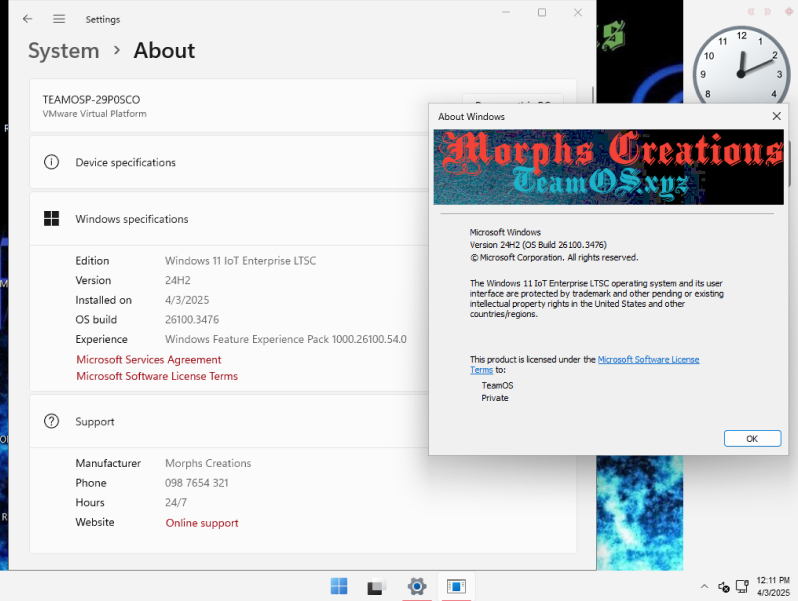Select the edition text Windows 11 IoT Enterprise LTSC
Image resolution: width=798 pixels, height=601 pixels.
click(x=240, y=261)
